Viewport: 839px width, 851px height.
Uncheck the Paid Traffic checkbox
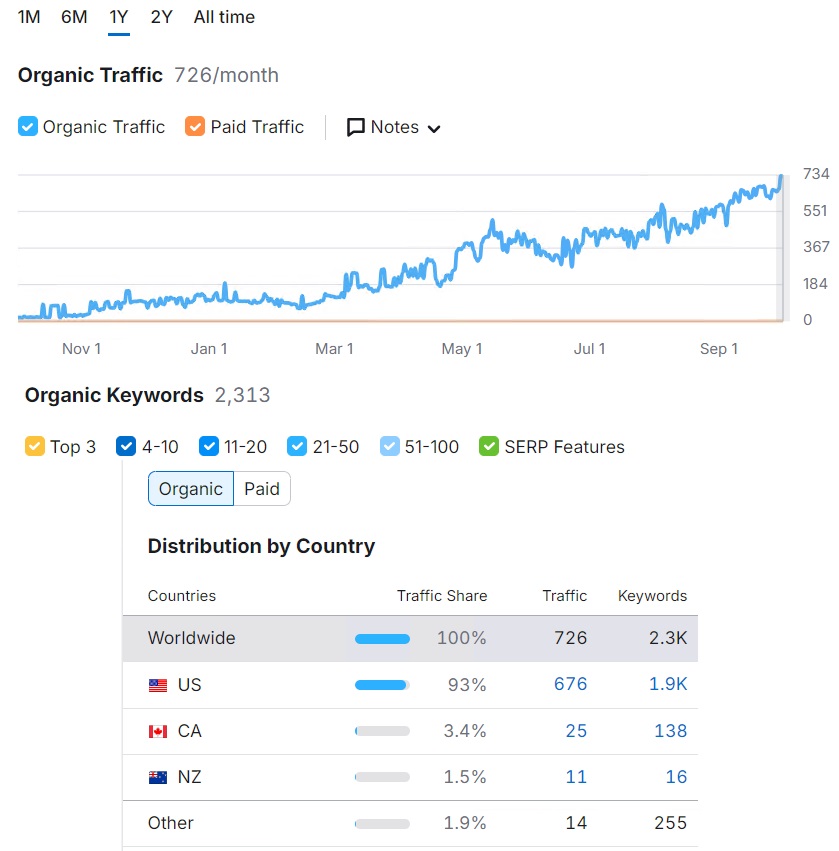pos(195,126)
